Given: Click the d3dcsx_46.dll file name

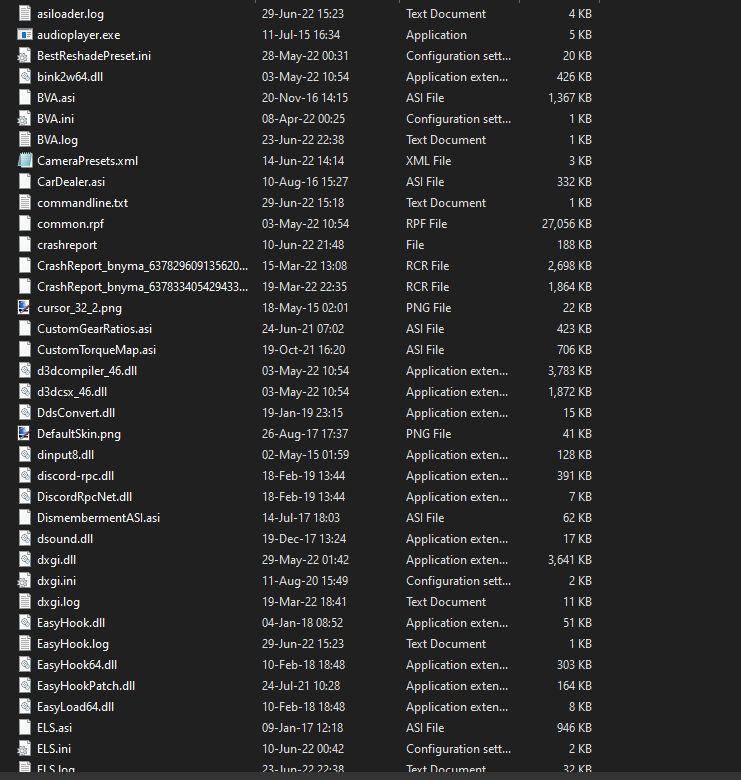Looking at the screenshot, I should (72, 392).
